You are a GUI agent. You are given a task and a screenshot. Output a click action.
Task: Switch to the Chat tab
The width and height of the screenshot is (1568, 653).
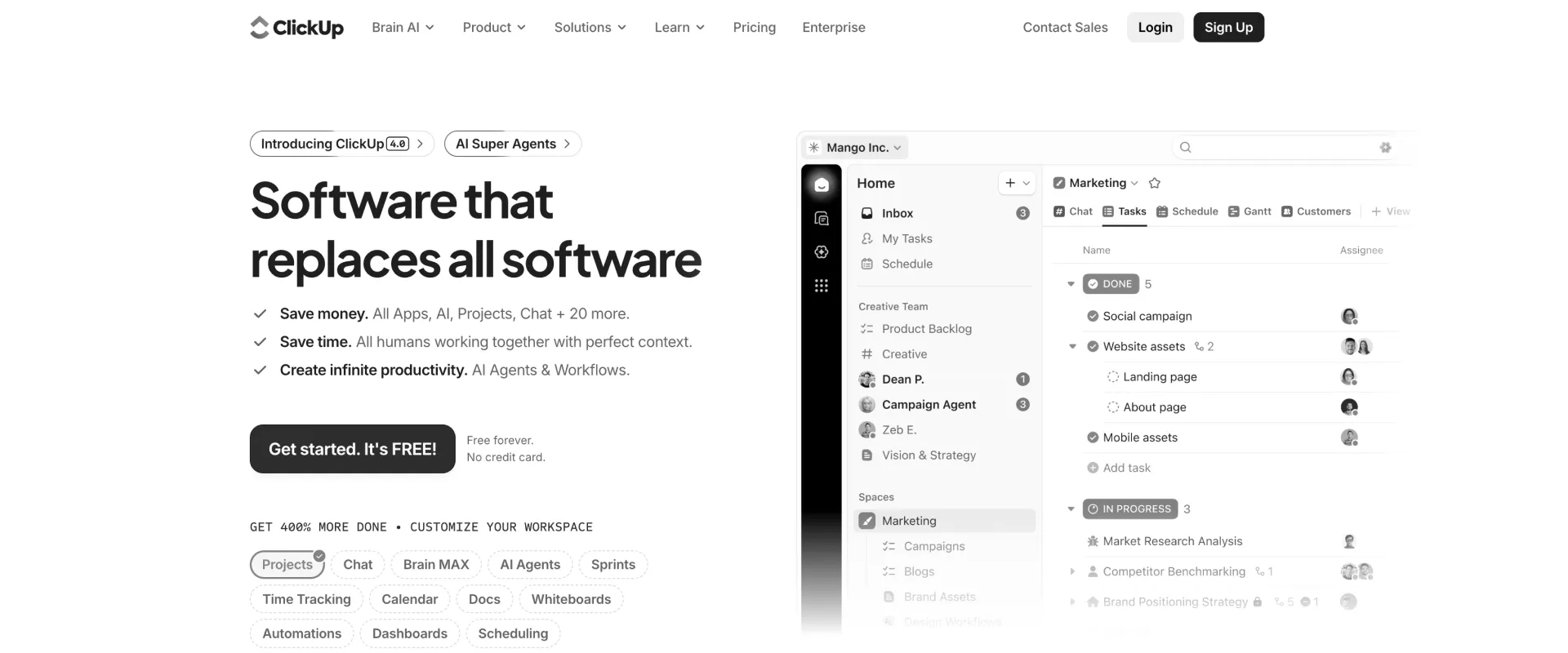(x=1073, y=211)
